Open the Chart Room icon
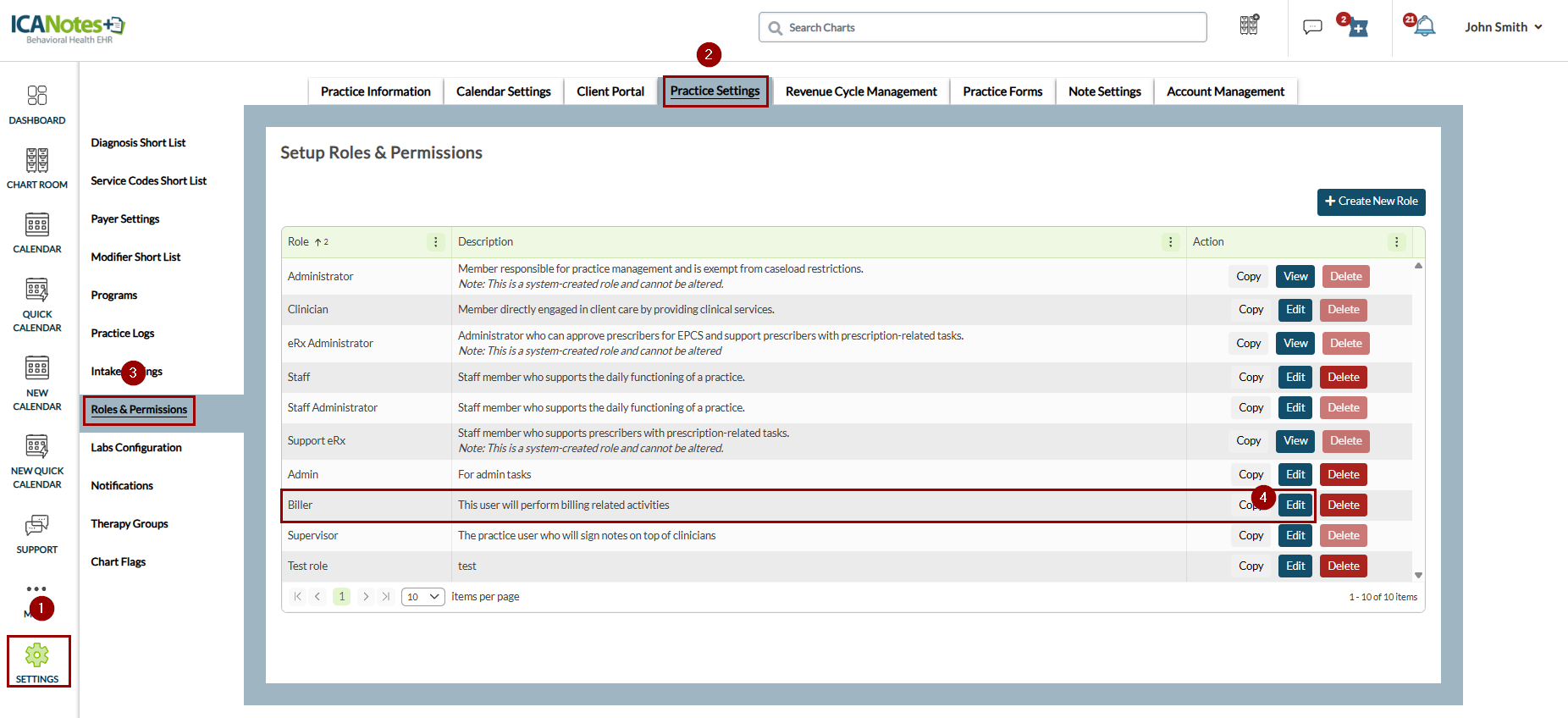This screenshot has width=1568, height=718. click(37, 161)
